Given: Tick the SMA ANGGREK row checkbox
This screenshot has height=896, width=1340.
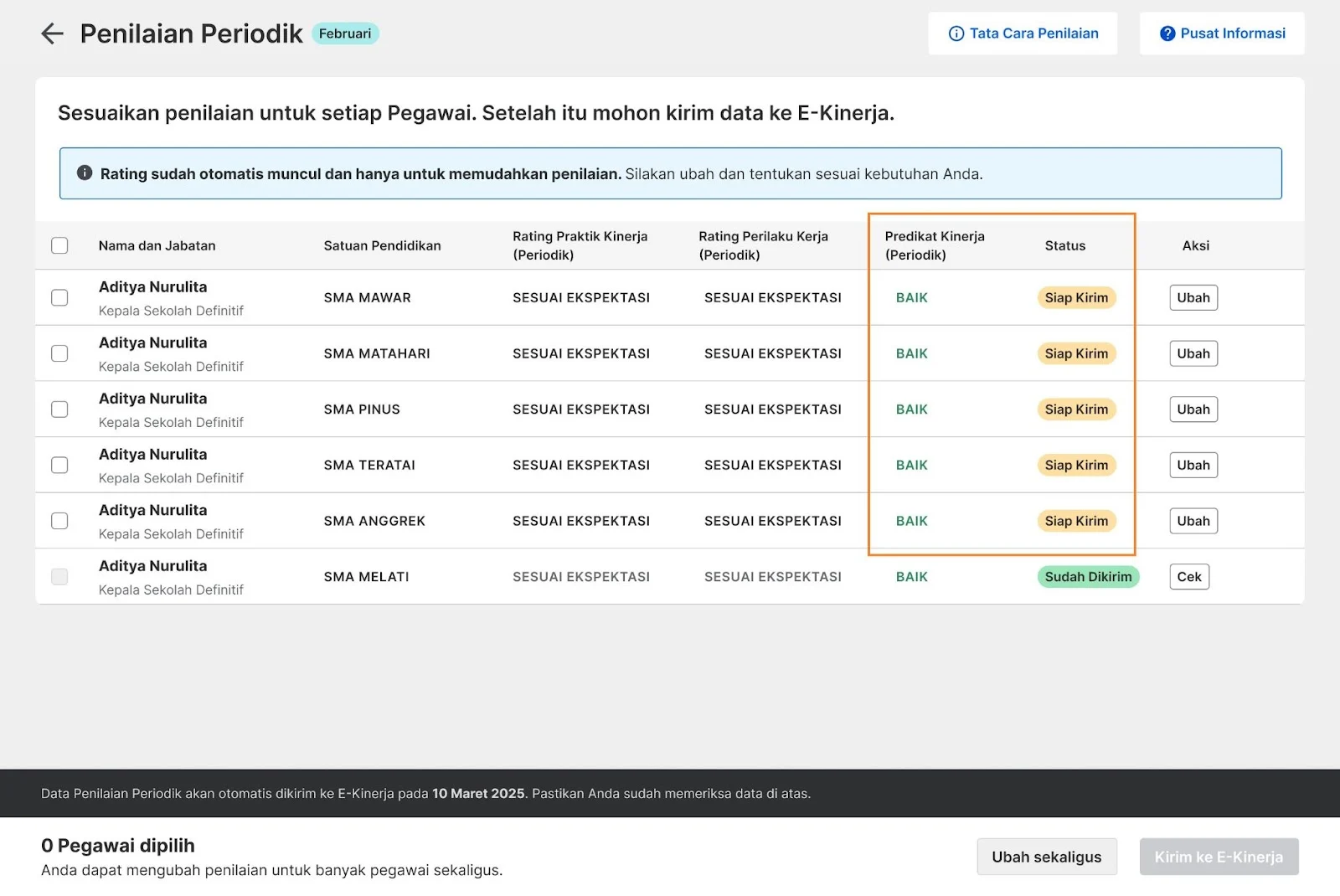Looking at the screenshot, I should click(x=59, y=521).
